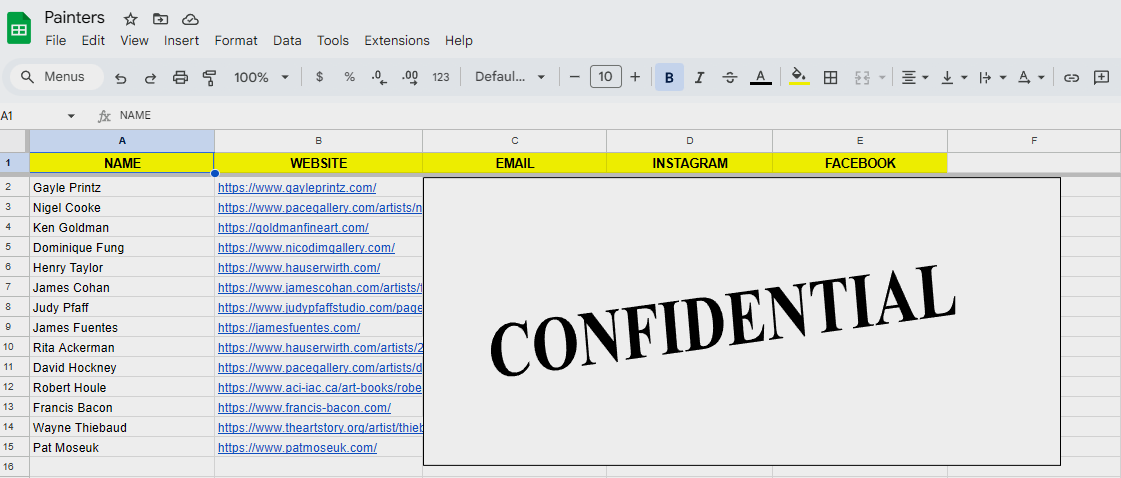Image resolution: width=1121 pixels, height=478 pixels.
Task: Click the Merge cells icon
Action: (x=861, y=77)
